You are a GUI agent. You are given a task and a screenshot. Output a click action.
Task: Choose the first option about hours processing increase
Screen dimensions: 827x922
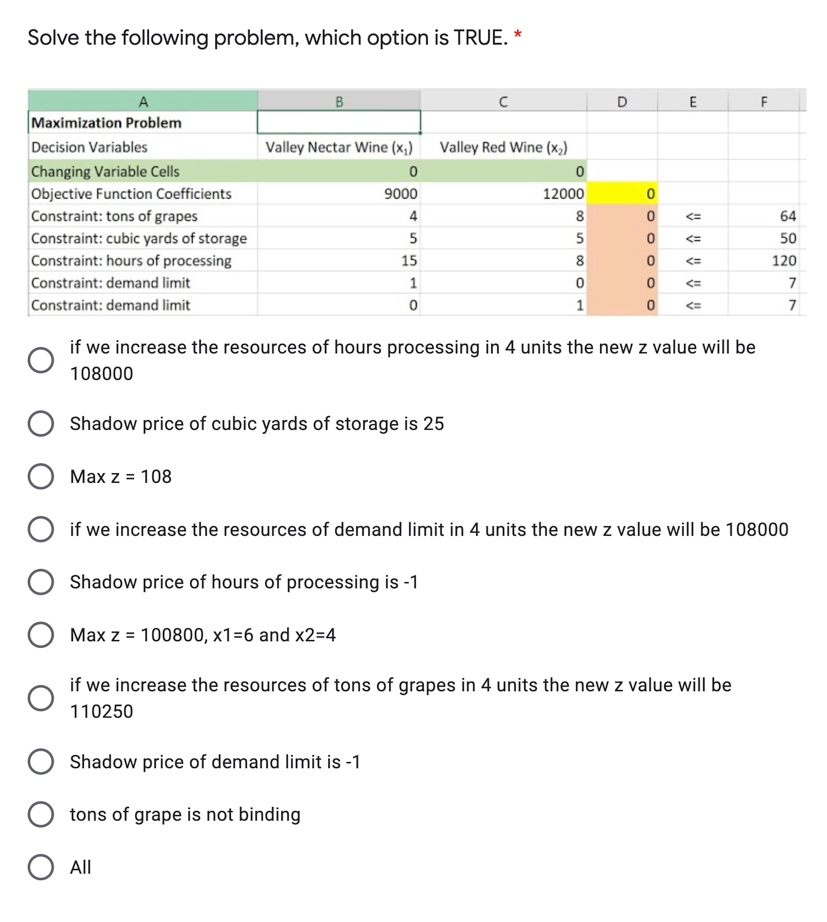pos(41,360)
